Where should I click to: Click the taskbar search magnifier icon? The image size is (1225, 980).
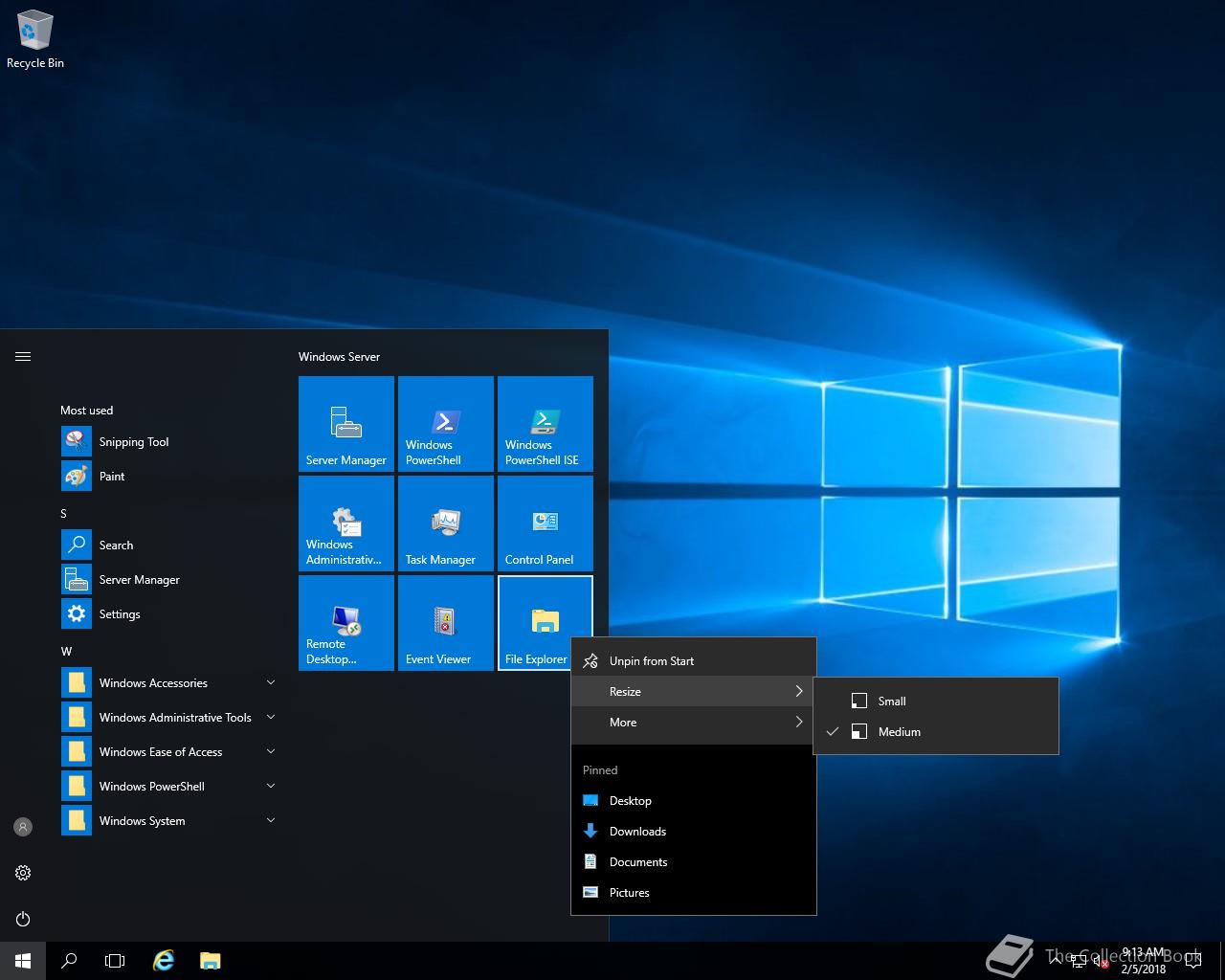69,961
